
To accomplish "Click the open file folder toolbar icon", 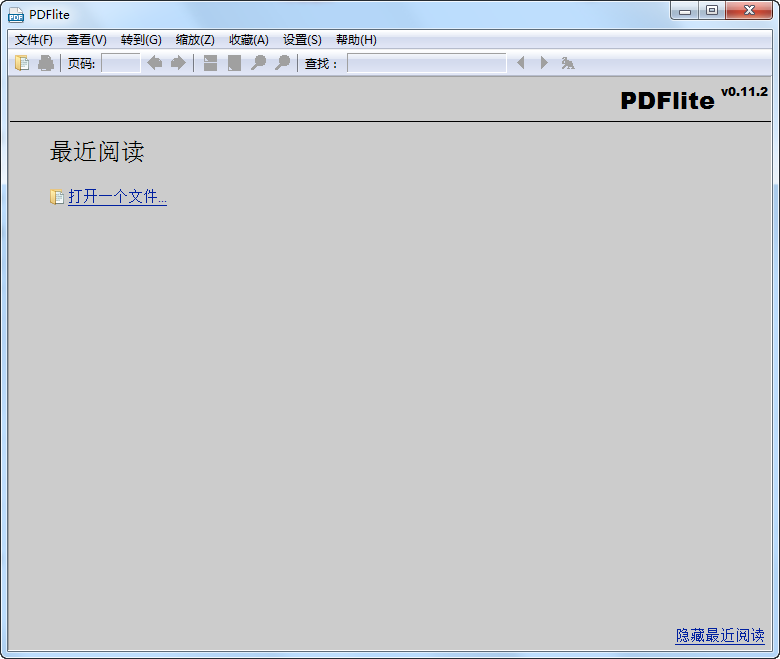I will point(22,63).
